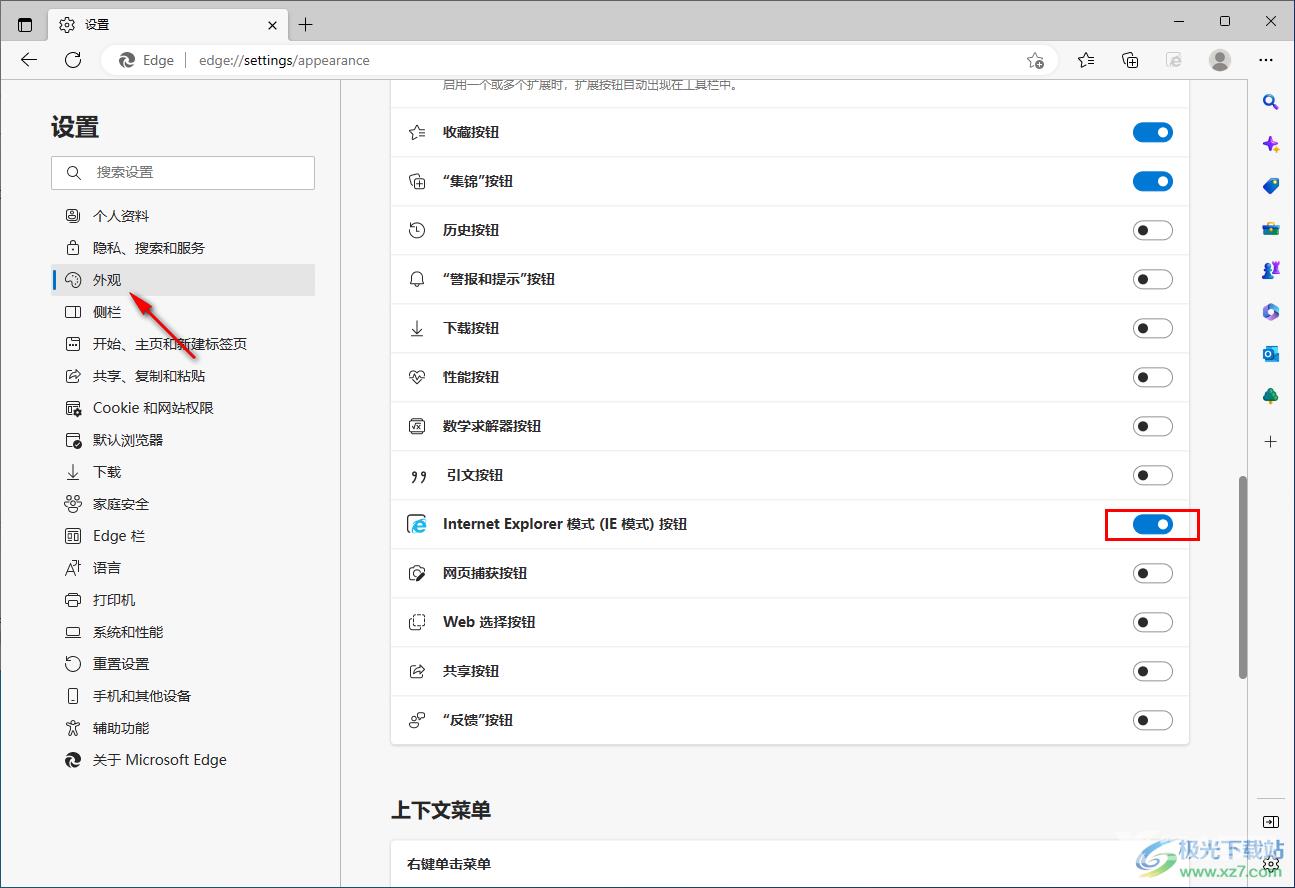Disable the Internet Explorer 模式 toggle
The height and width of the screenshot is (888, 1295).
point(1152,524)
